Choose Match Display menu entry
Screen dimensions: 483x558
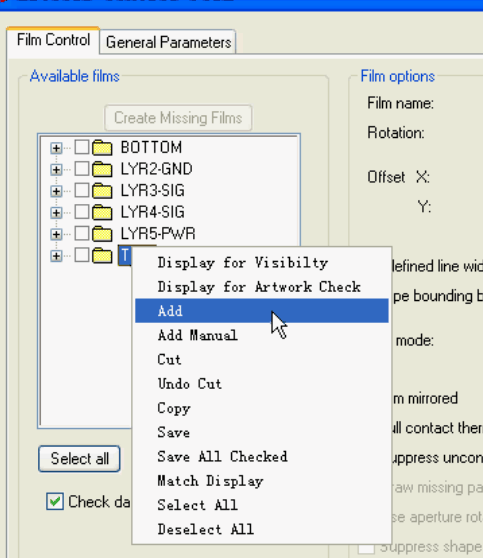pos(262,480)
